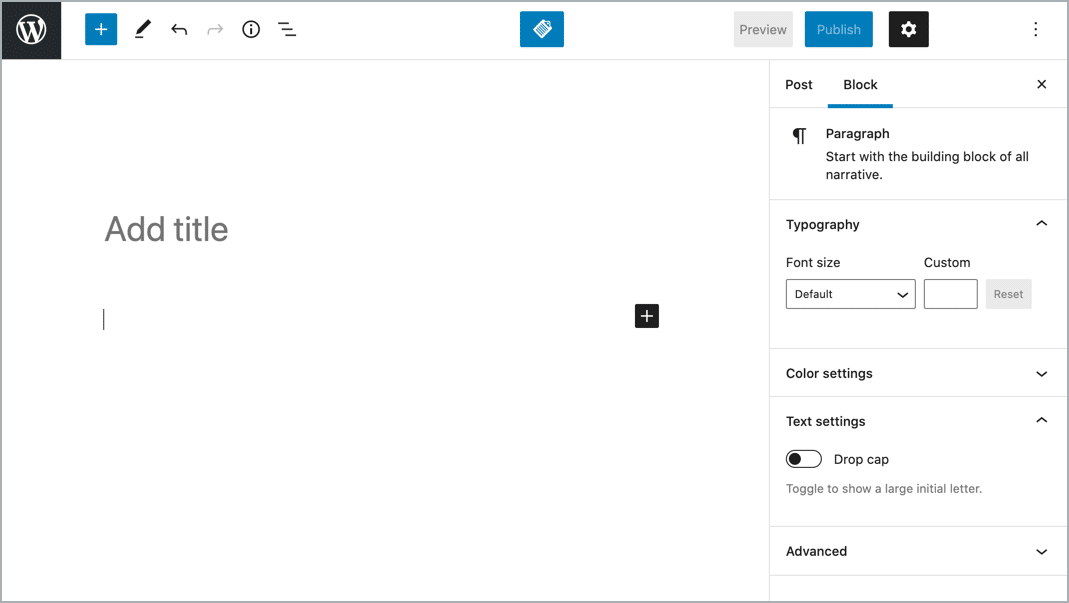Image resolution: width=1069 pixels, height=603 pixels.
Task: Expand the Advanced section
Action: pyautogui.click(x=917, y=551)
